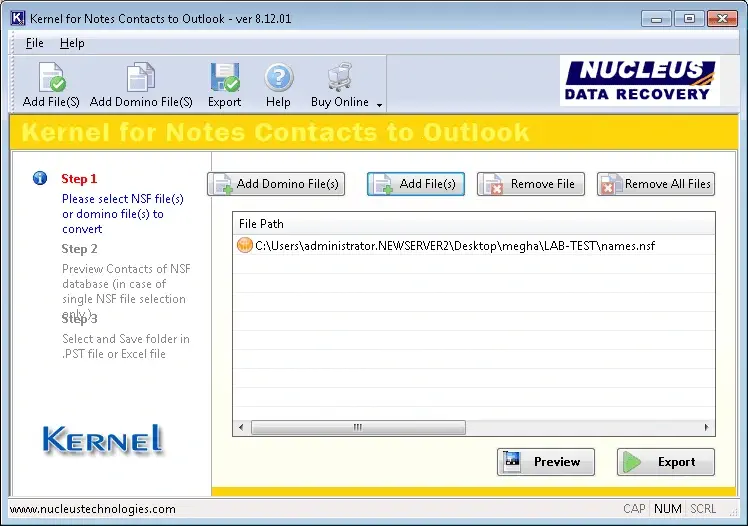The image size is (748, 526).
Task: Click the green-arrow Export button at the bottom
Action: (665, 462)
